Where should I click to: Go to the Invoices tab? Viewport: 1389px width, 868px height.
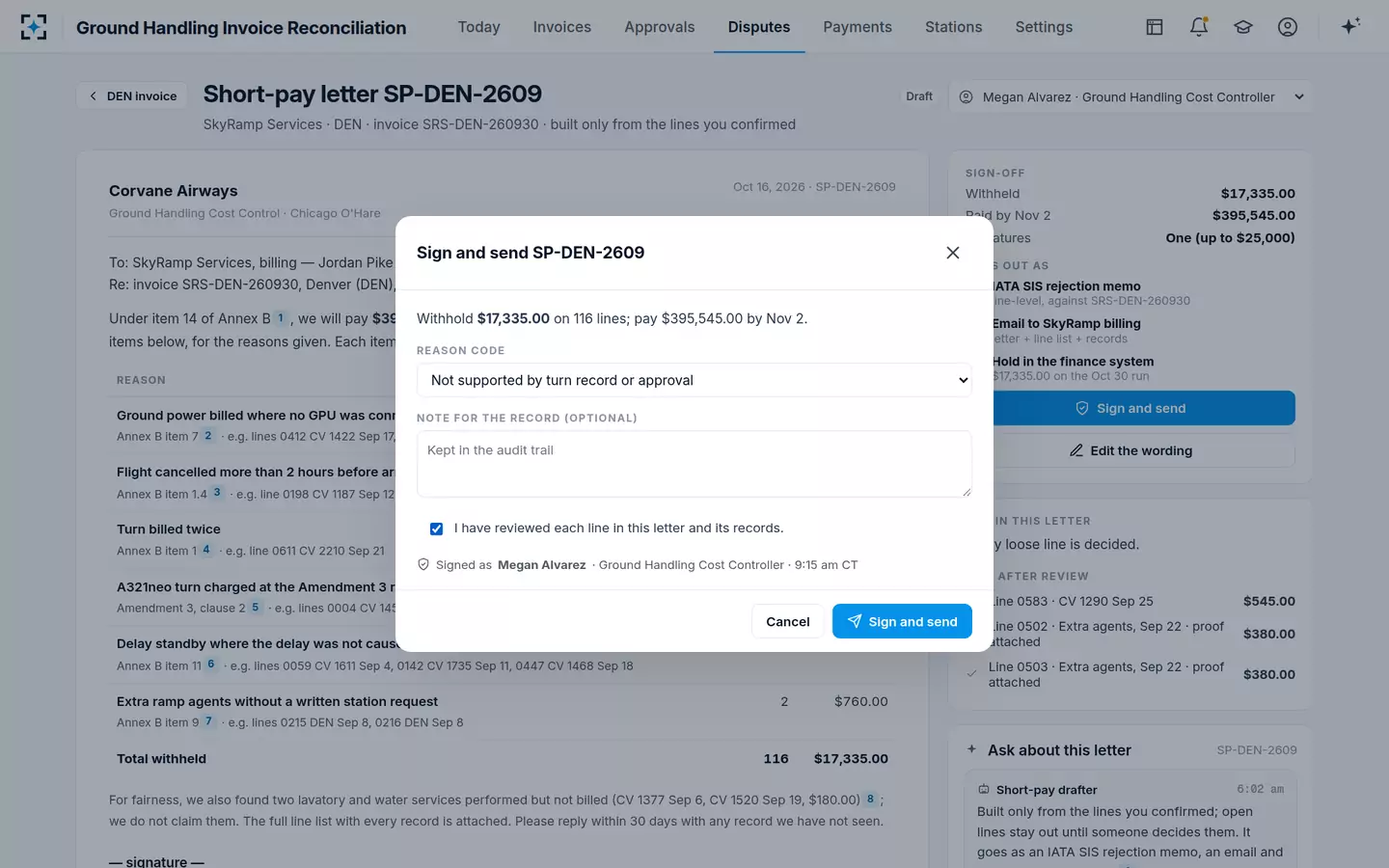pos(562,27)
